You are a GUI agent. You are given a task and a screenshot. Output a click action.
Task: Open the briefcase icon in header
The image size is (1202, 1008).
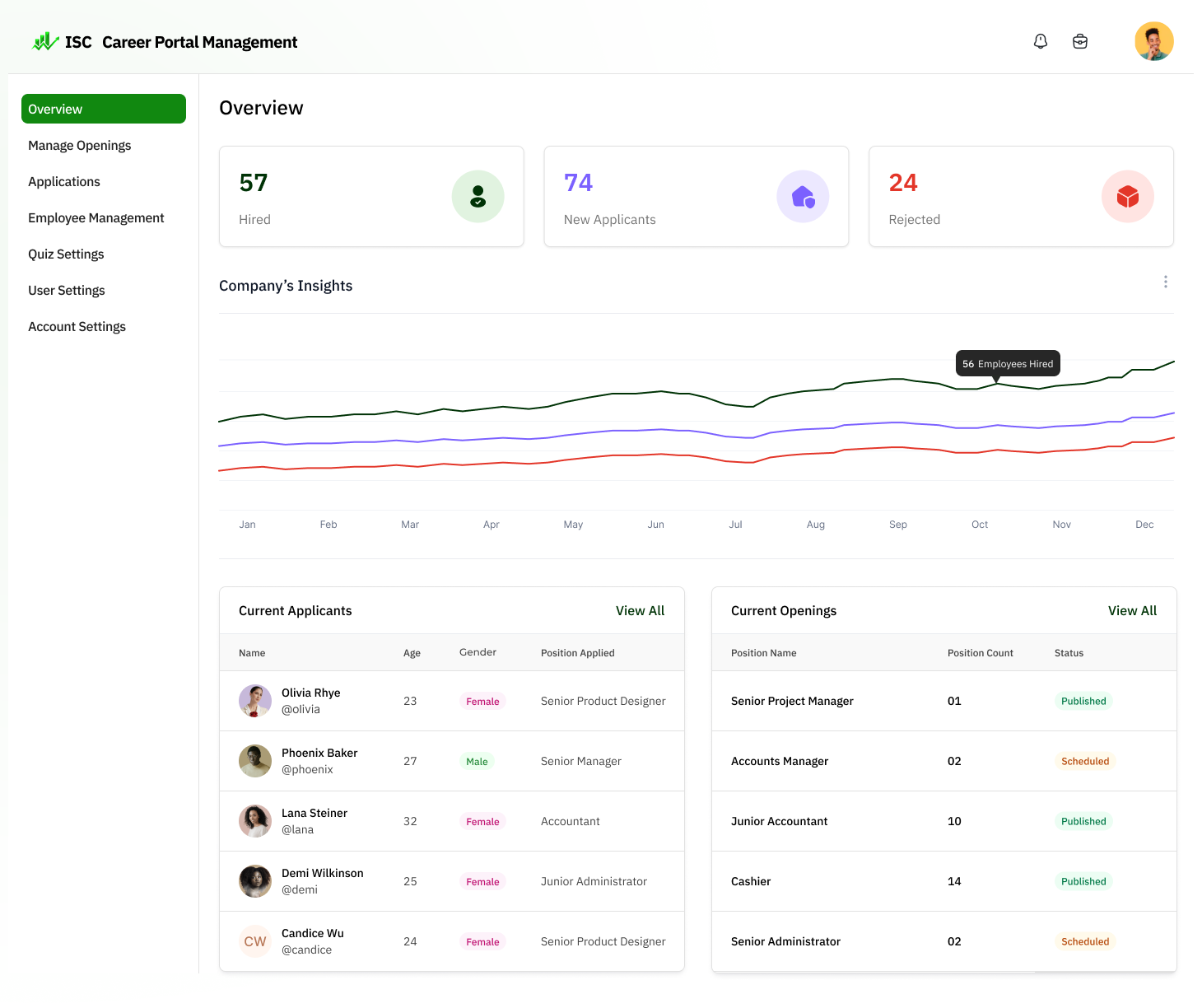click(x=1080, y=41)
